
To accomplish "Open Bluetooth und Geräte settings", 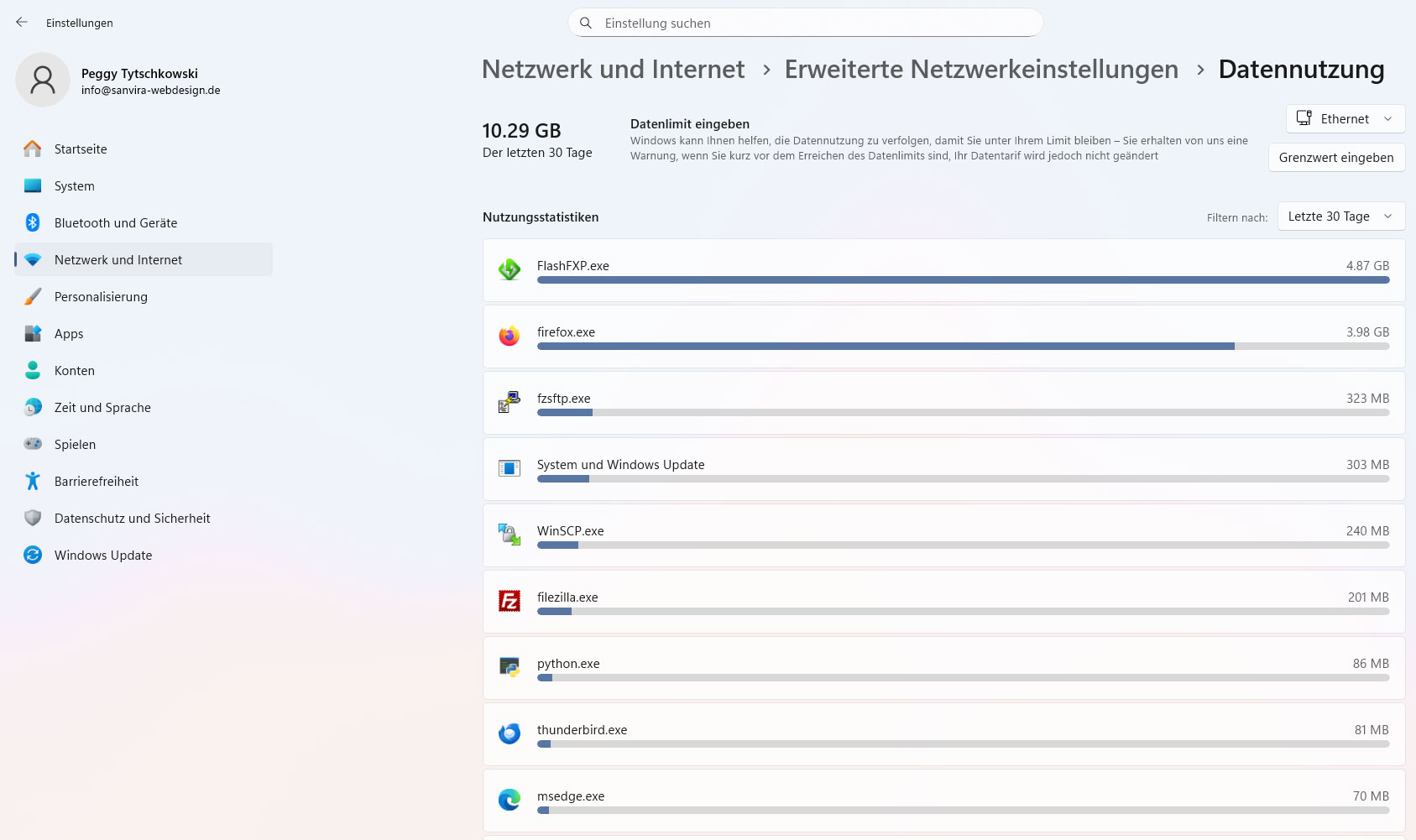I will pyautogui.click(x=116, y=223).
